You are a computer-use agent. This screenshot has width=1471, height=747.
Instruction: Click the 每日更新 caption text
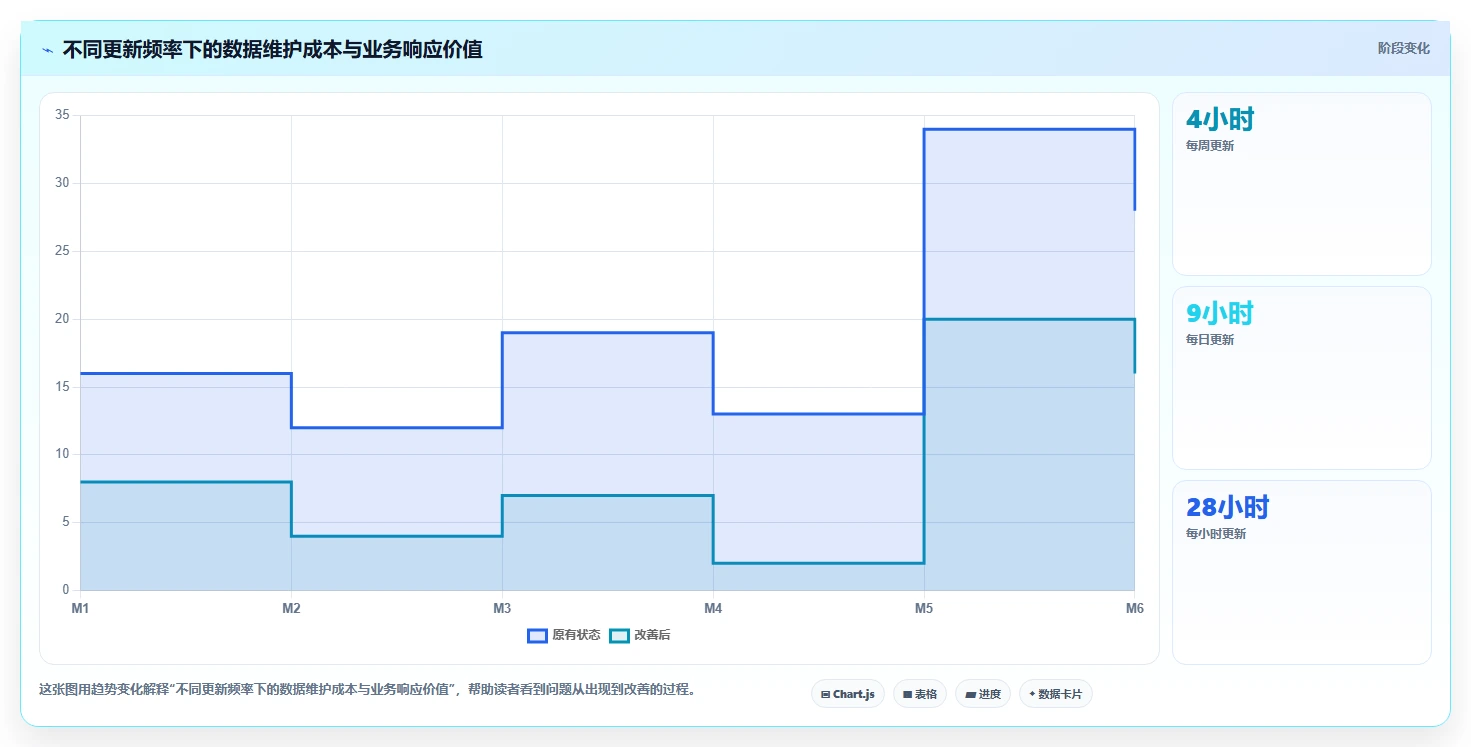pos(1210,340)
